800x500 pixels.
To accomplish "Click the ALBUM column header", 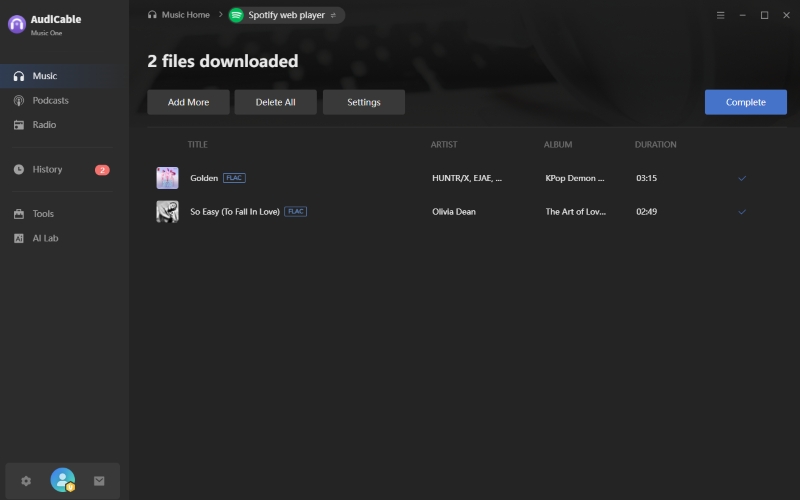I will tap(558, 144).
